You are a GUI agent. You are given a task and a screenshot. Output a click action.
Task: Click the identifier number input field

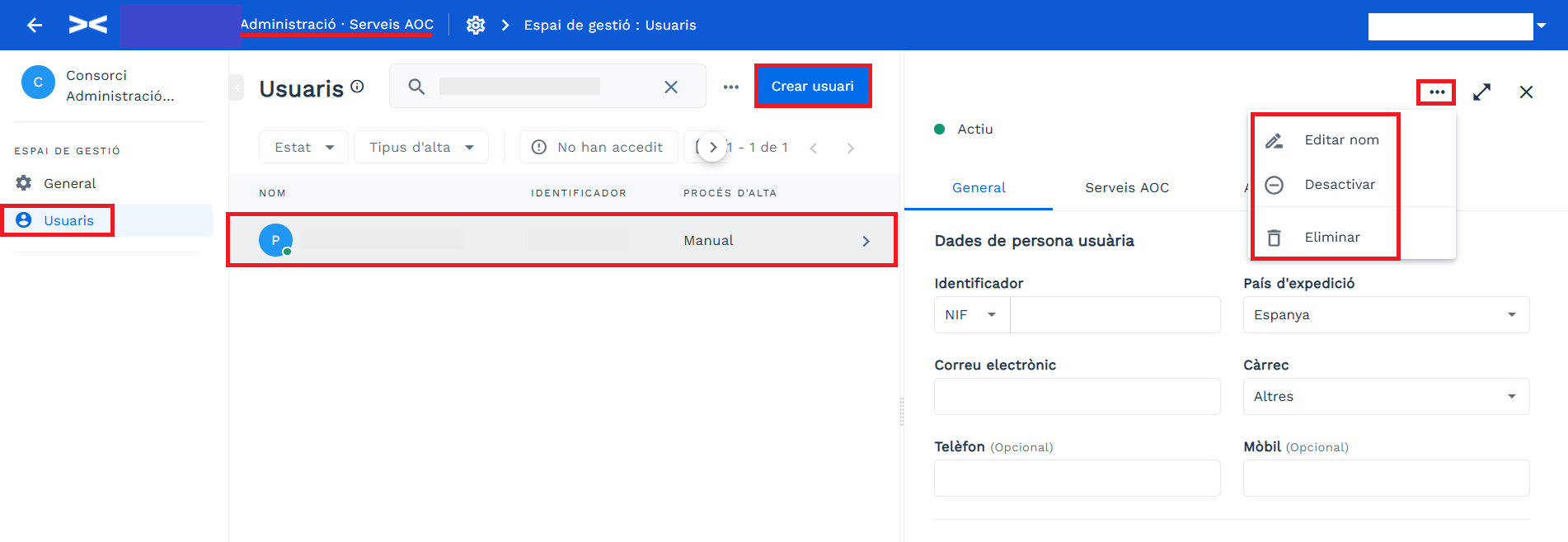1115,314
